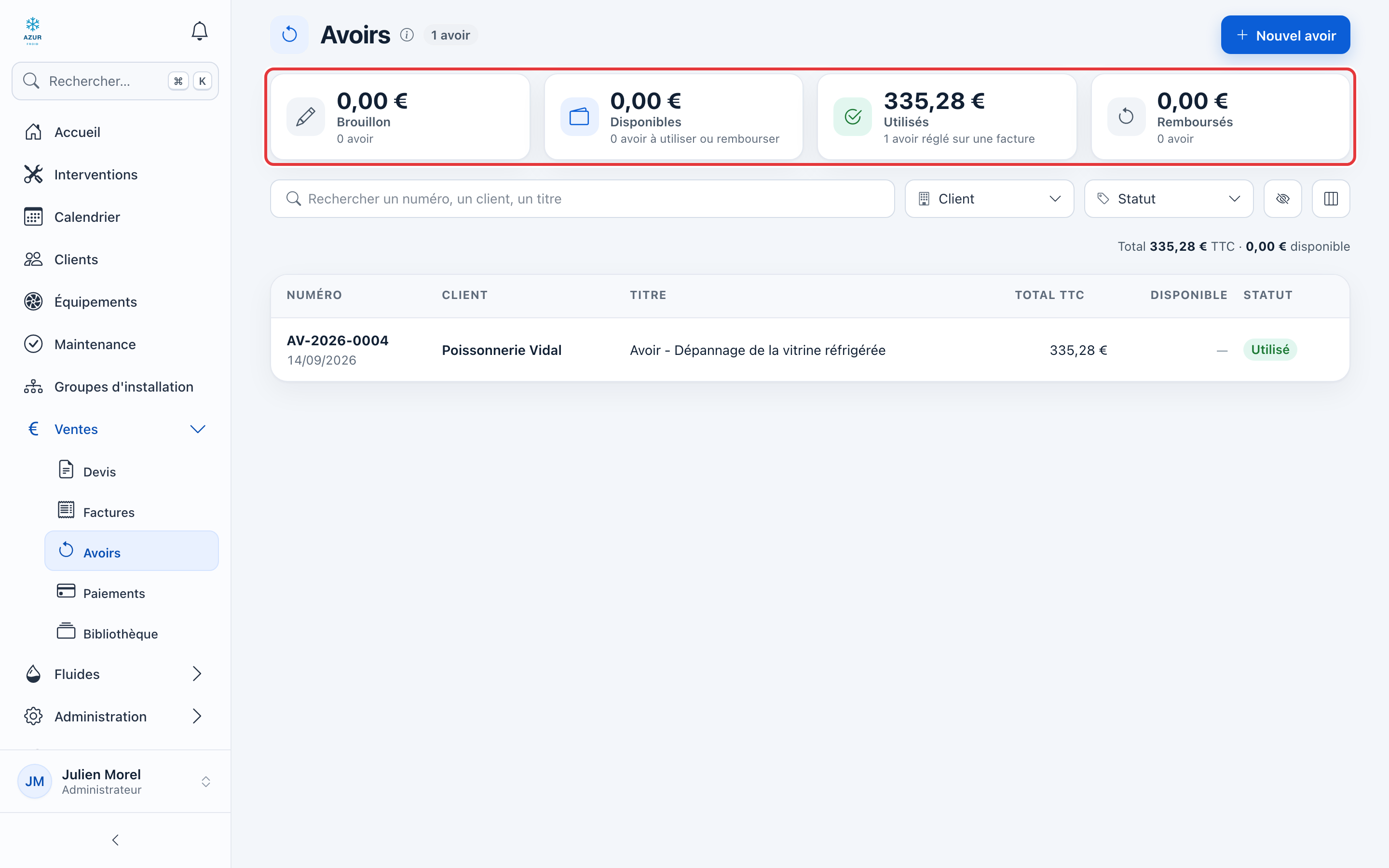
Task: Open Bibliothèque under Ventes
Action: click(132, 633)
